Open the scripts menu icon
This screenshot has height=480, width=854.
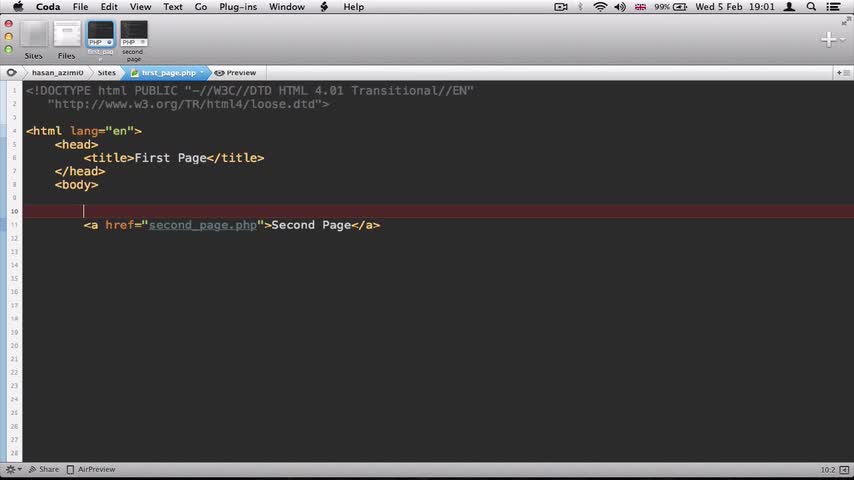tap(324, 7)
